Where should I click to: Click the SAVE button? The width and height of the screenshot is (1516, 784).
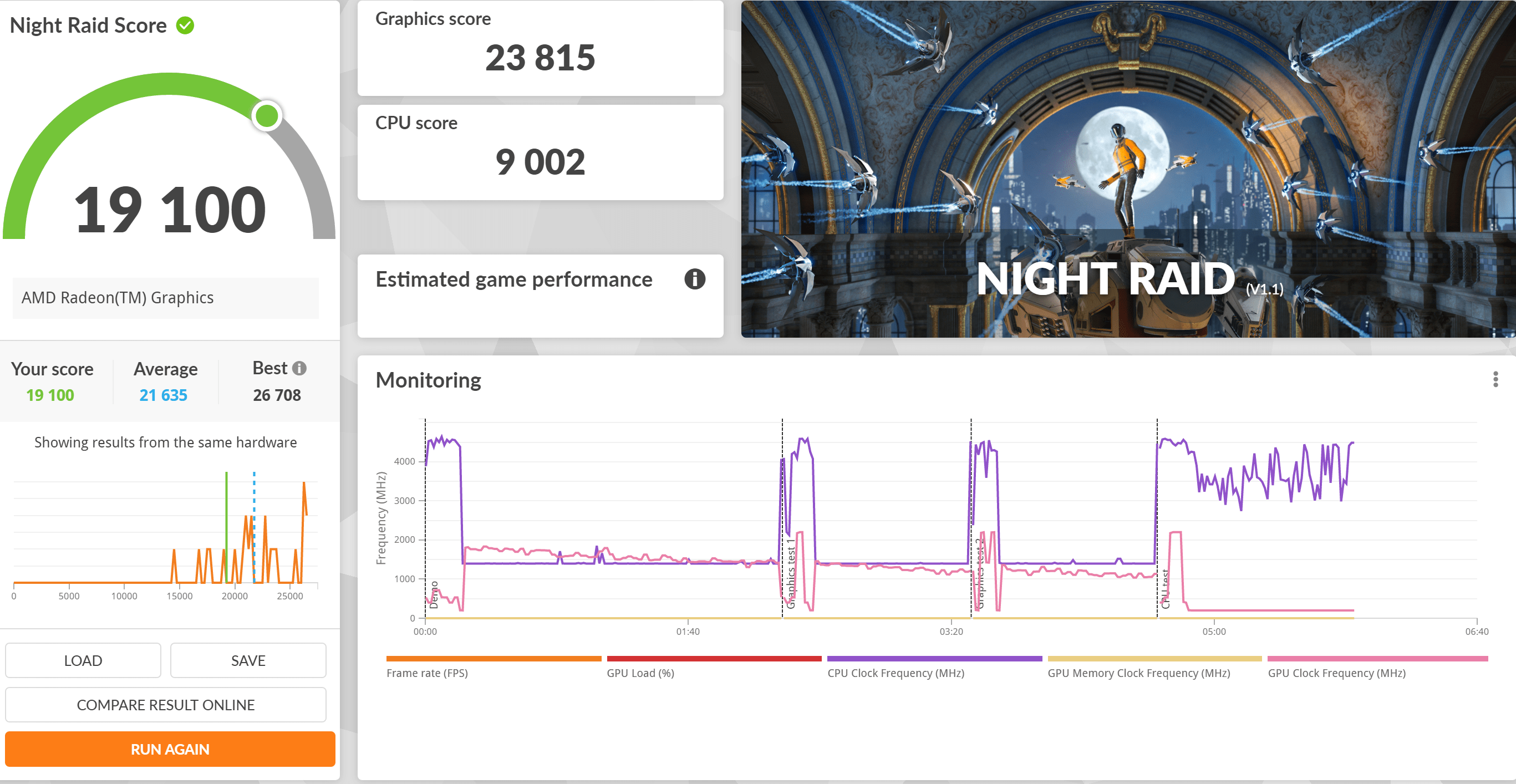[x=248, y=660]
